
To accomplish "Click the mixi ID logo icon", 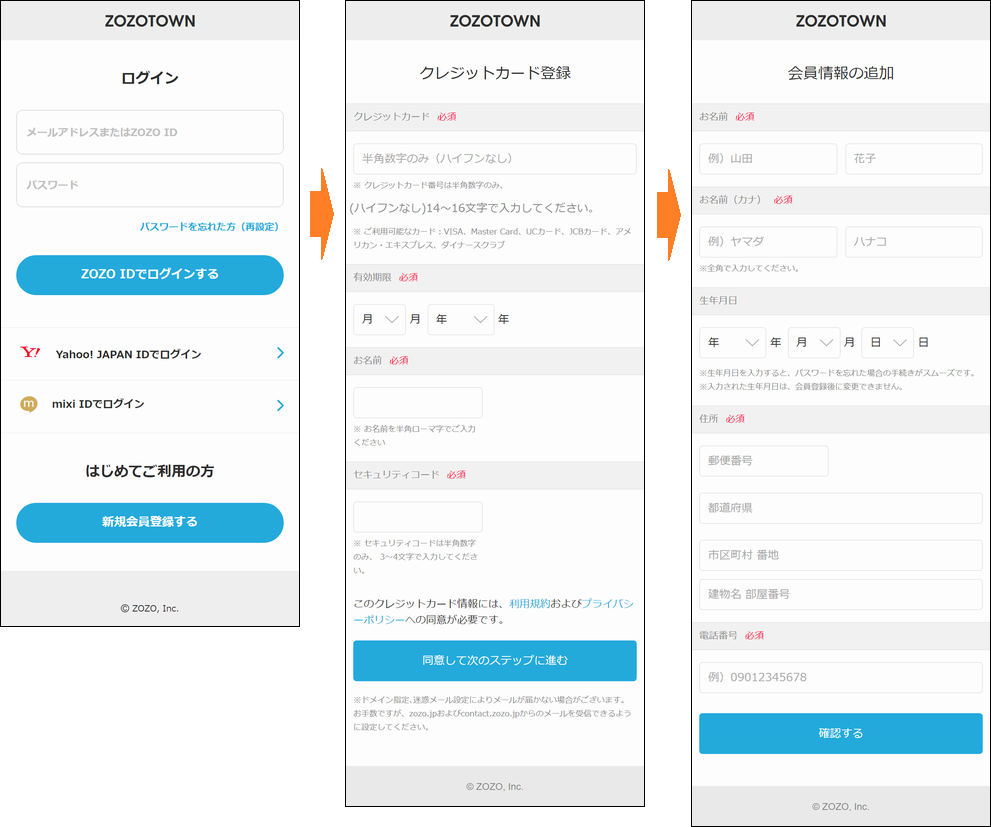I will tap(29, 404).
